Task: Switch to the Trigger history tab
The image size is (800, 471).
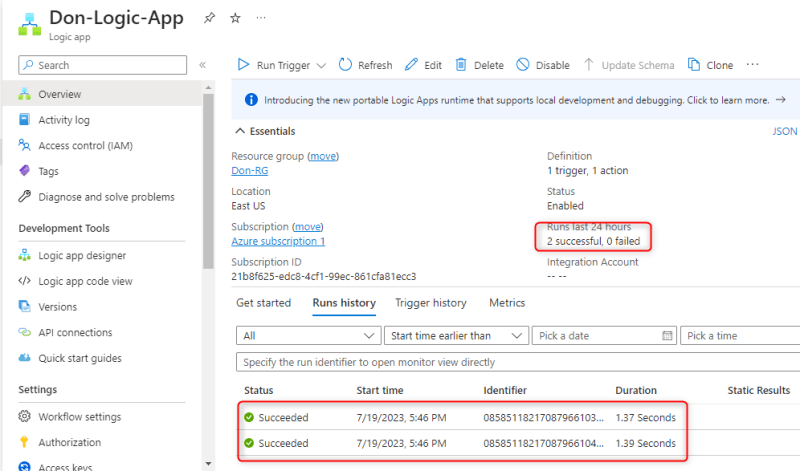Action: 431,303
